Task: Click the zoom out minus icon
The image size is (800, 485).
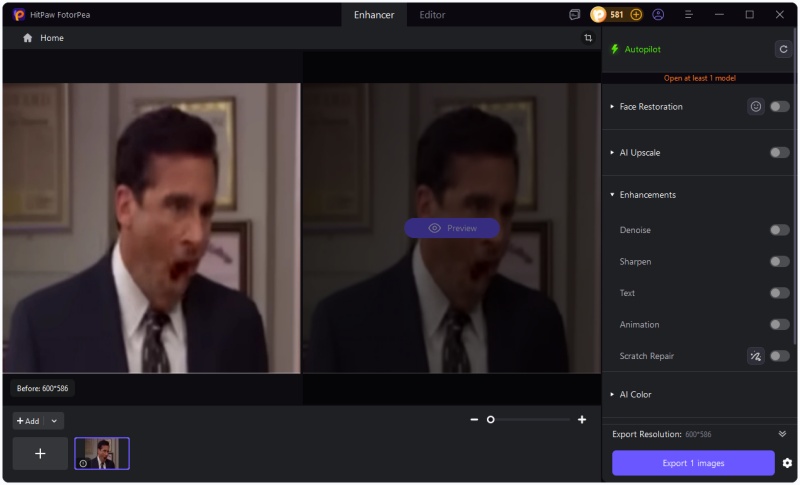Action: point(474,420)
